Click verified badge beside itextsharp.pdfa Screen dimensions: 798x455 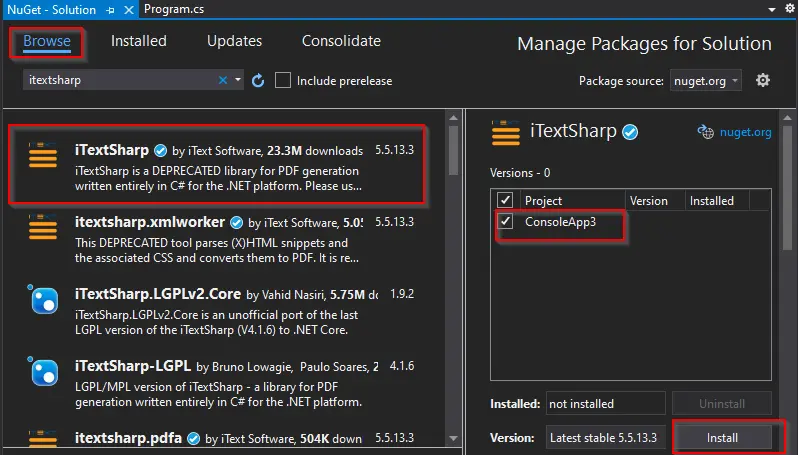[193, 438]
